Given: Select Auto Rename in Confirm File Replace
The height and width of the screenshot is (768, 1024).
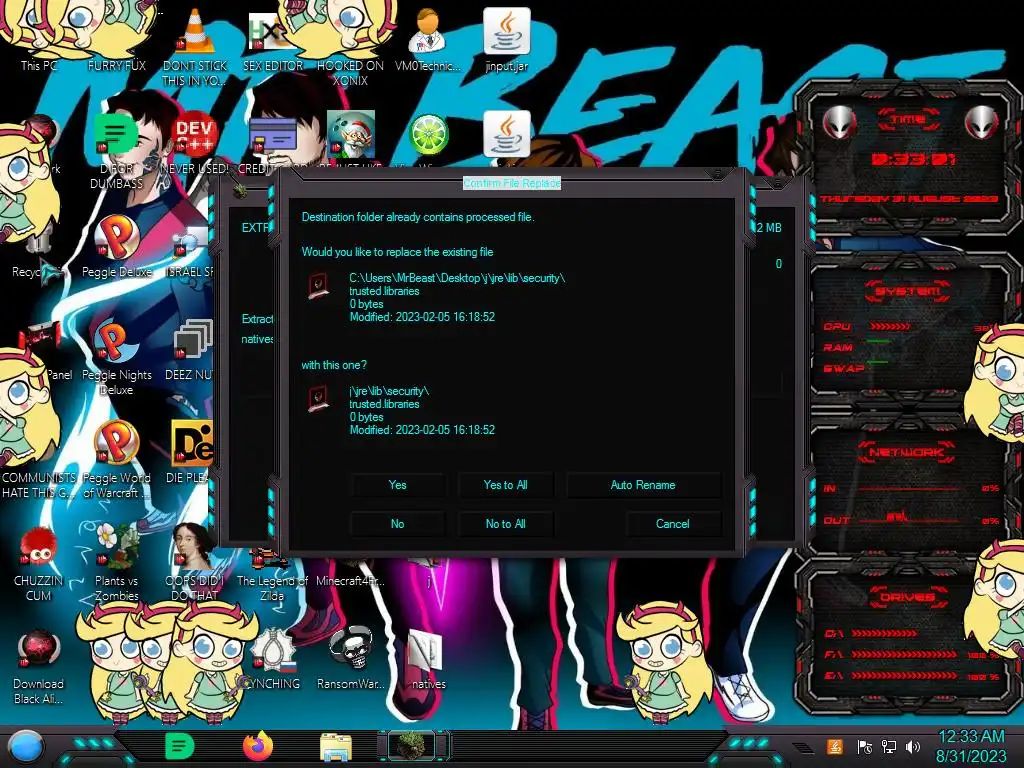Looking at the screenshot, I should tap(643, 485).
